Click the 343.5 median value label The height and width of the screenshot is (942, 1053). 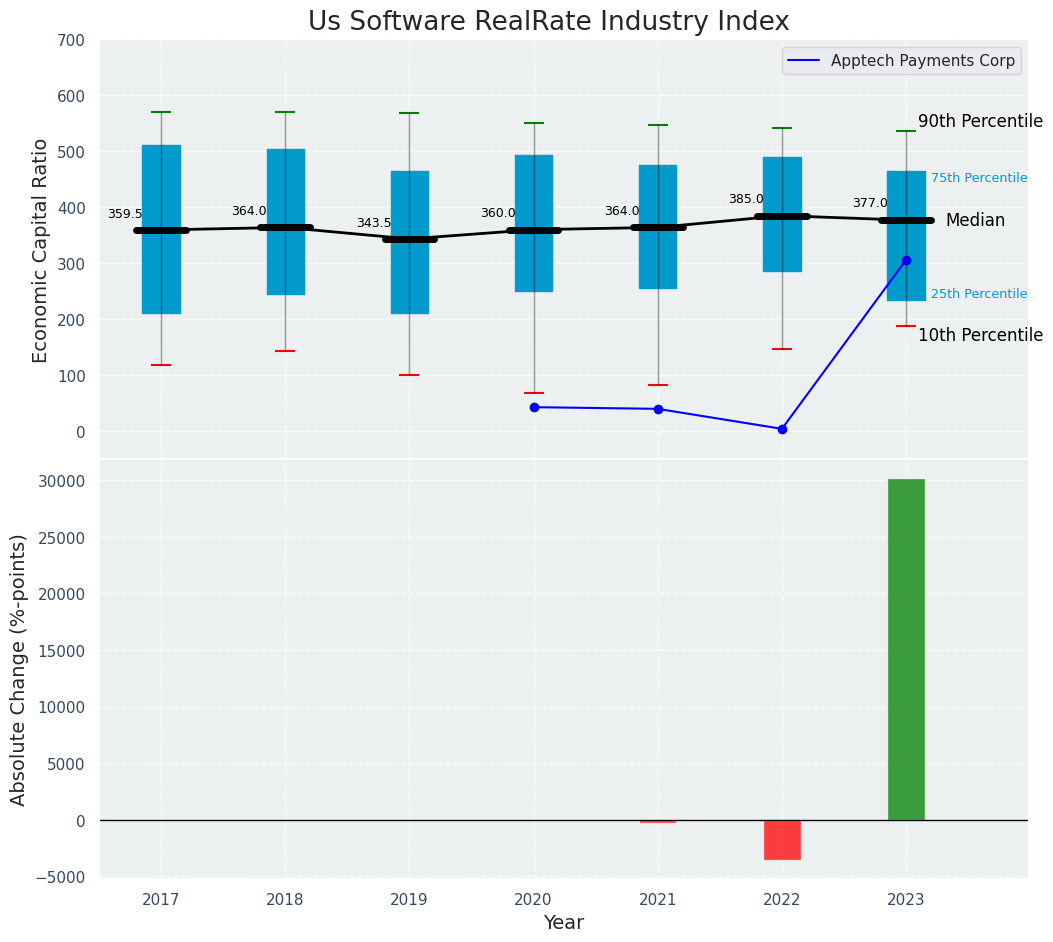[x=374, y=223]
